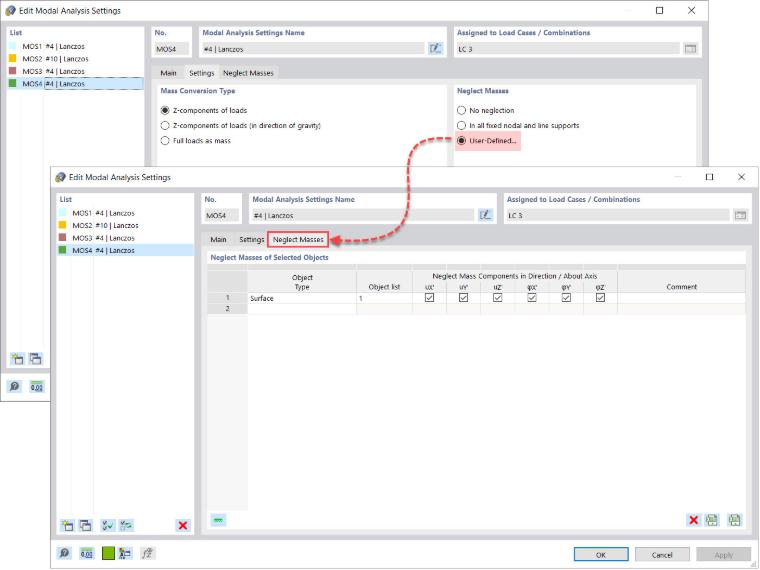
Task: Click the select all checkmarks icon below list
Action: click(108, 525)
